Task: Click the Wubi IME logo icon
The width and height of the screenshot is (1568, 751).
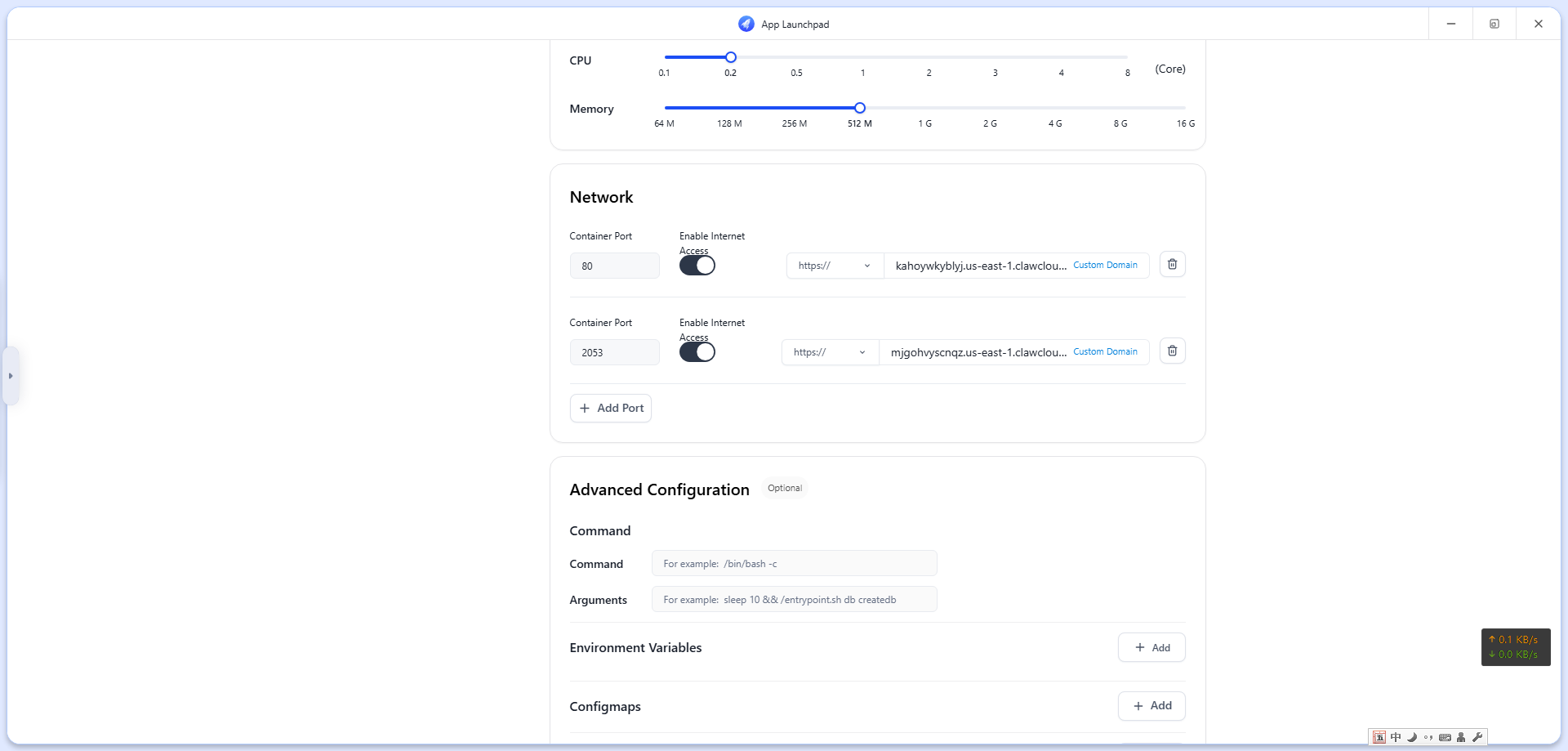Action: [x=1379, y=737]
